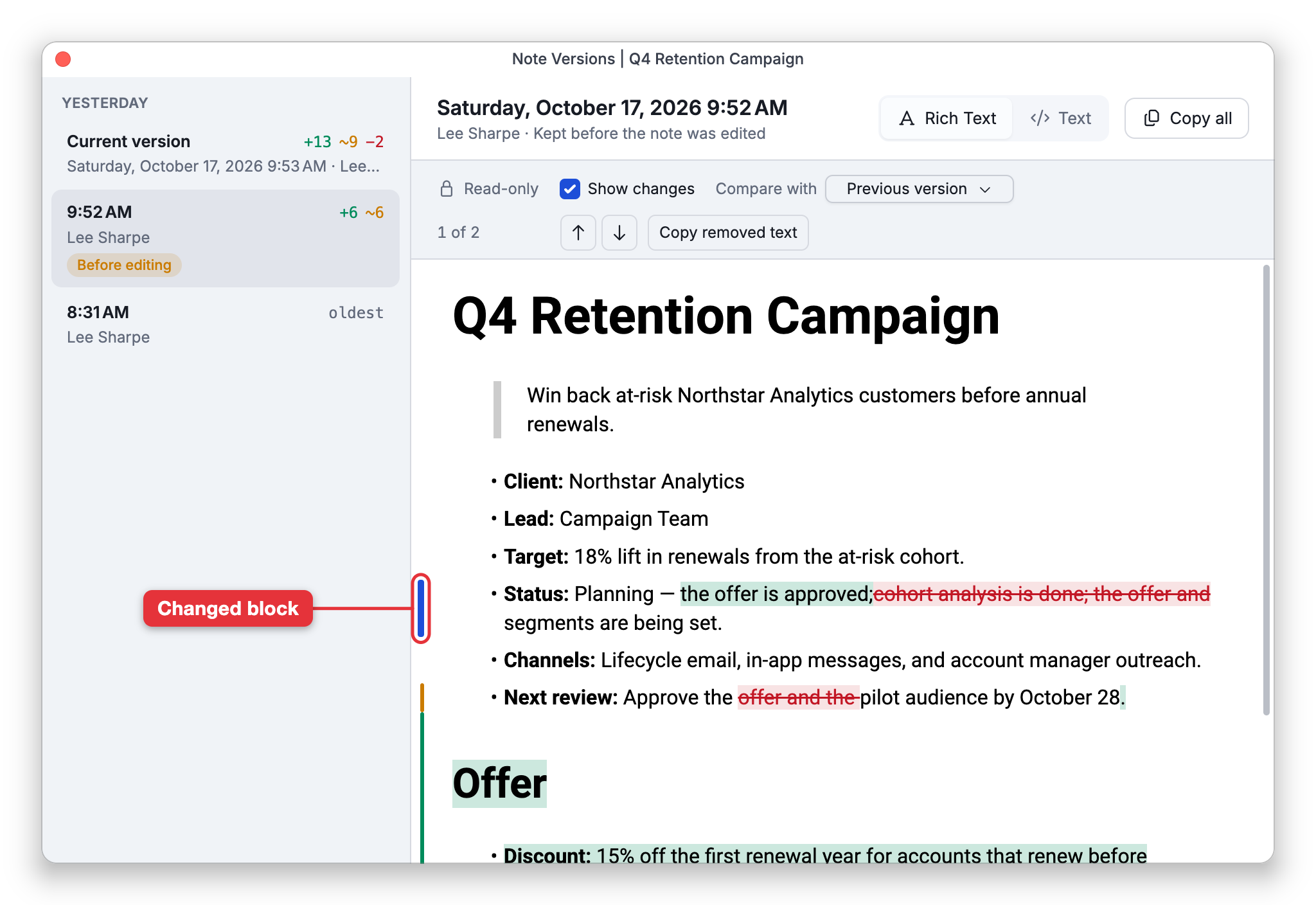Jump to the next change with down arrow
The image size is (1316, 905).
(619, 233)
